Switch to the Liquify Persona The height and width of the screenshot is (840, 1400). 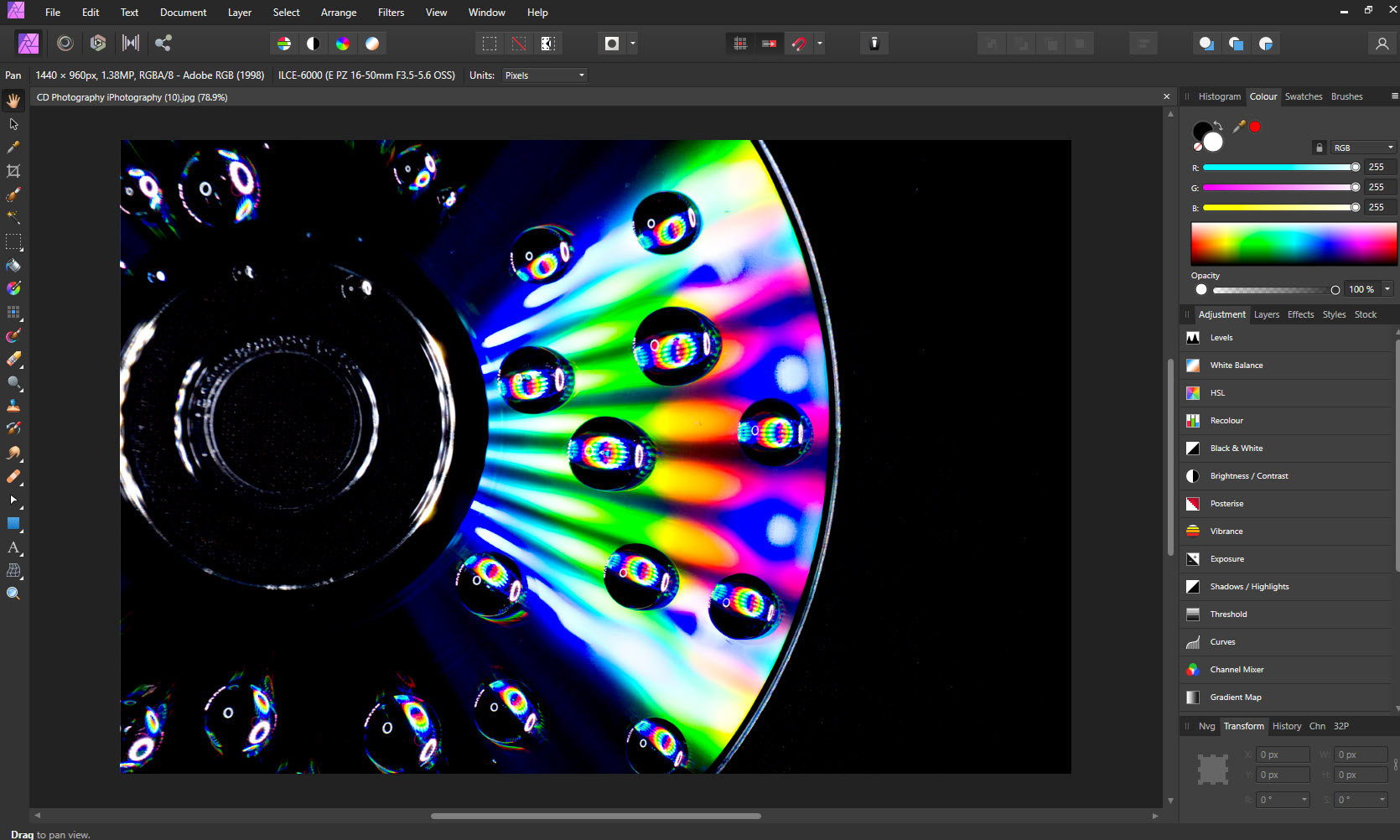point(65,43)
